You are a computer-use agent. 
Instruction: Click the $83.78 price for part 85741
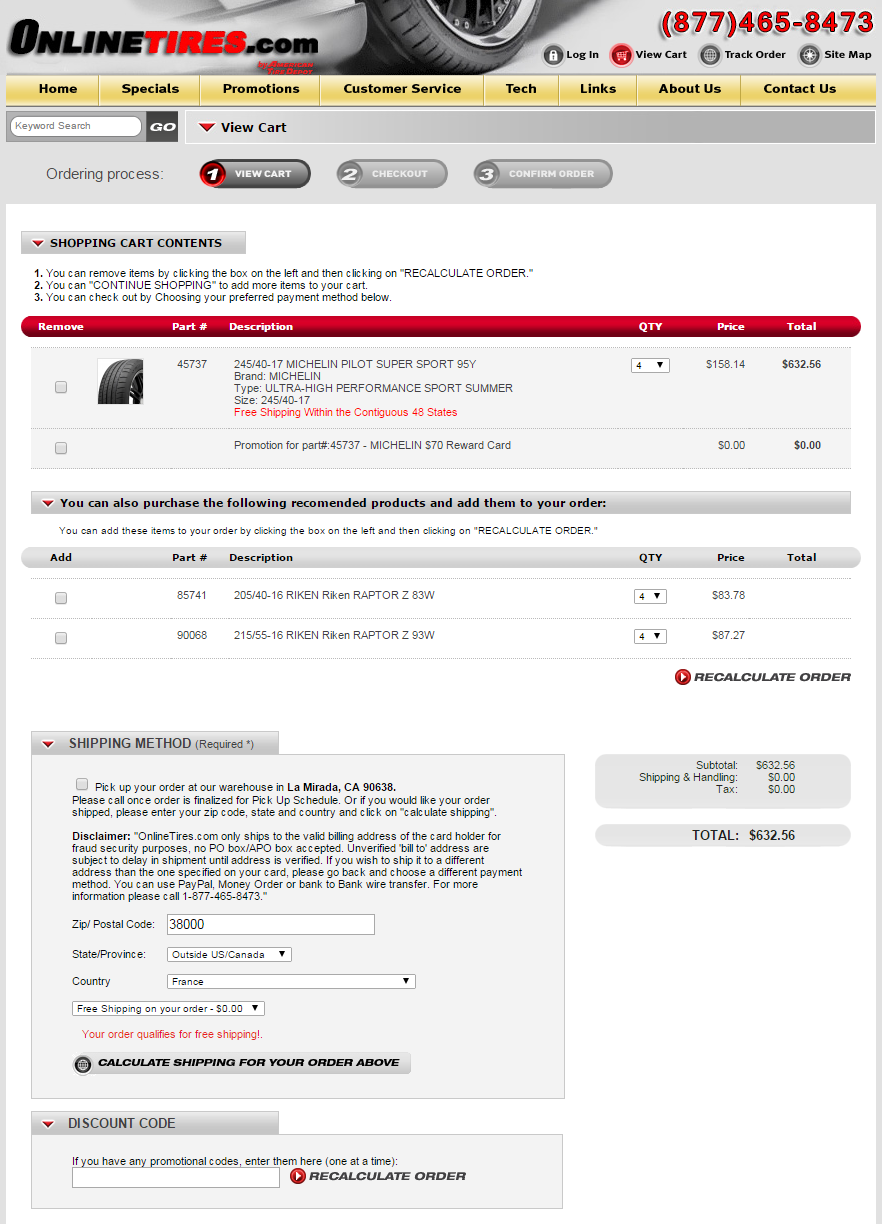tap(728, 595)
